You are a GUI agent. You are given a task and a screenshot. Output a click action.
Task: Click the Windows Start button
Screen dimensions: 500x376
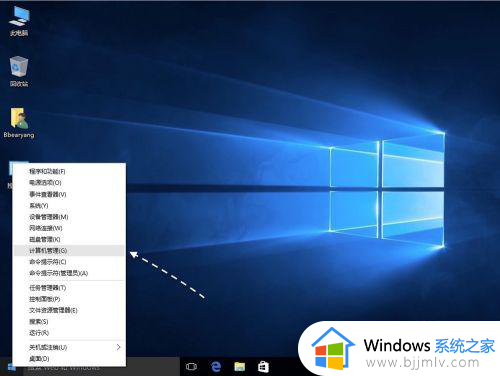(11, 367)
